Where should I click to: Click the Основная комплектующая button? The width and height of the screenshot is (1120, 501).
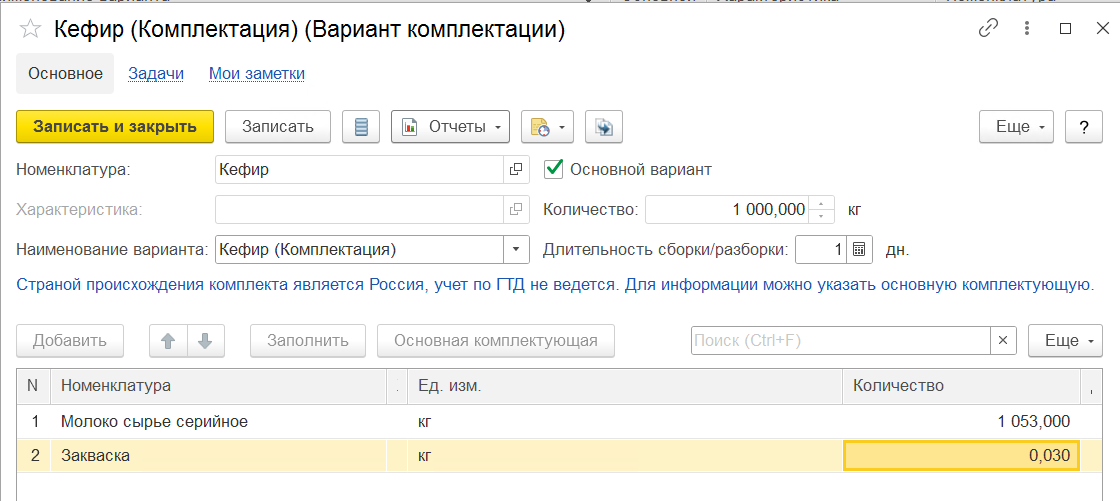pyautogui.click(x=496, y=340)
